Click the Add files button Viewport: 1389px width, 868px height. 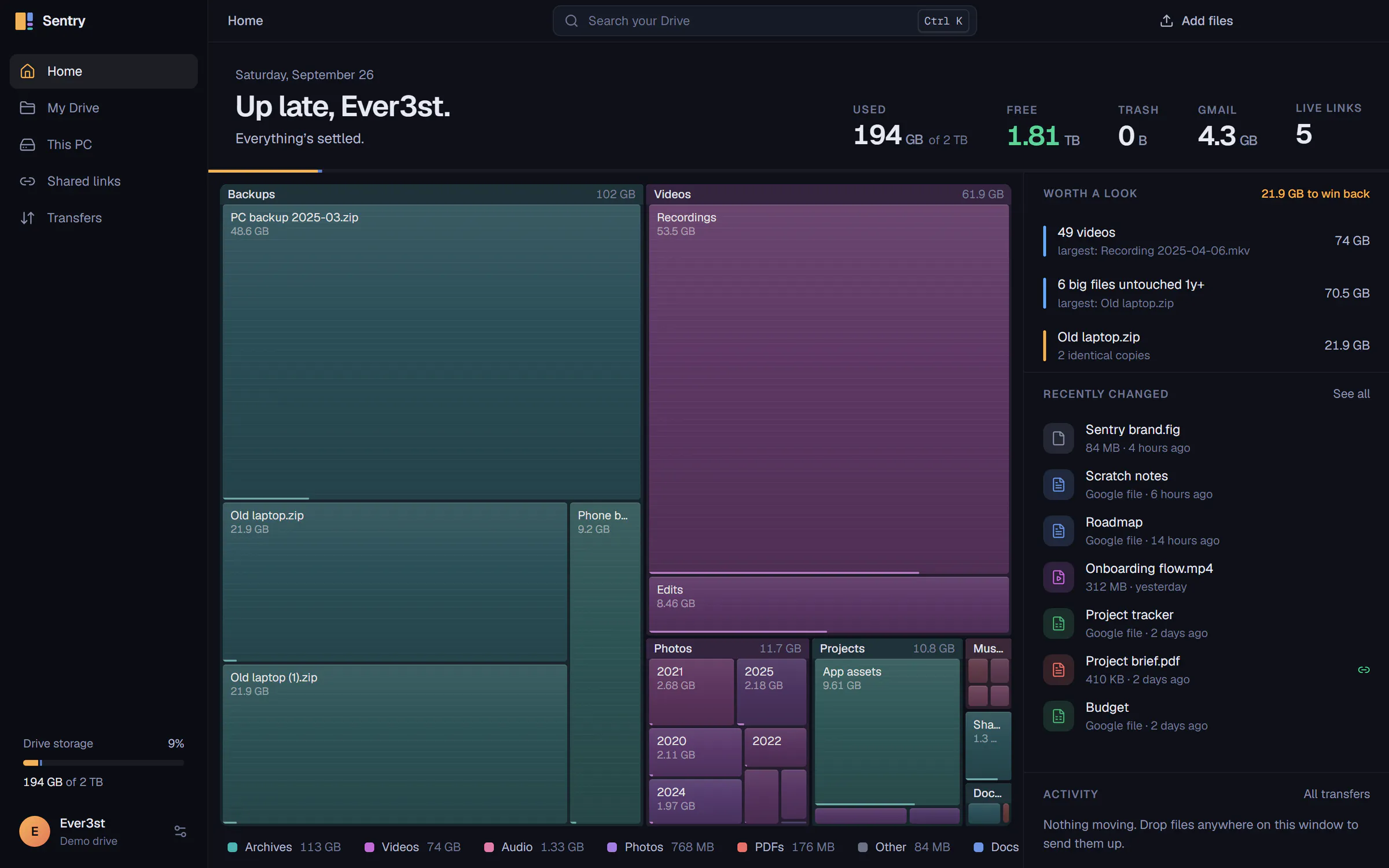click(1196, 21)
